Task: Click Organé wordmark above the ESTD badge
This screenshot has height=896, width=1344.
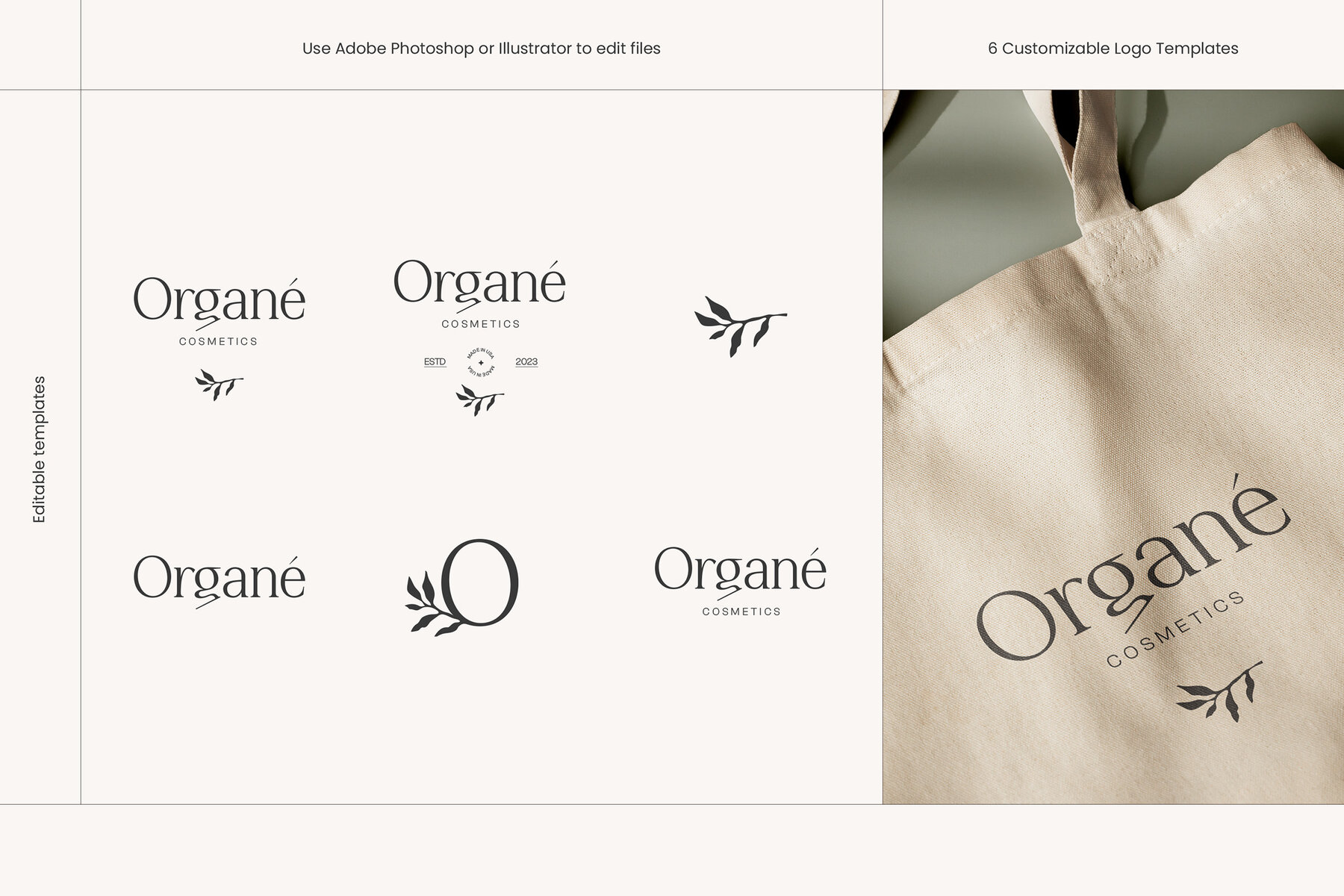Action: pos(479,284)
